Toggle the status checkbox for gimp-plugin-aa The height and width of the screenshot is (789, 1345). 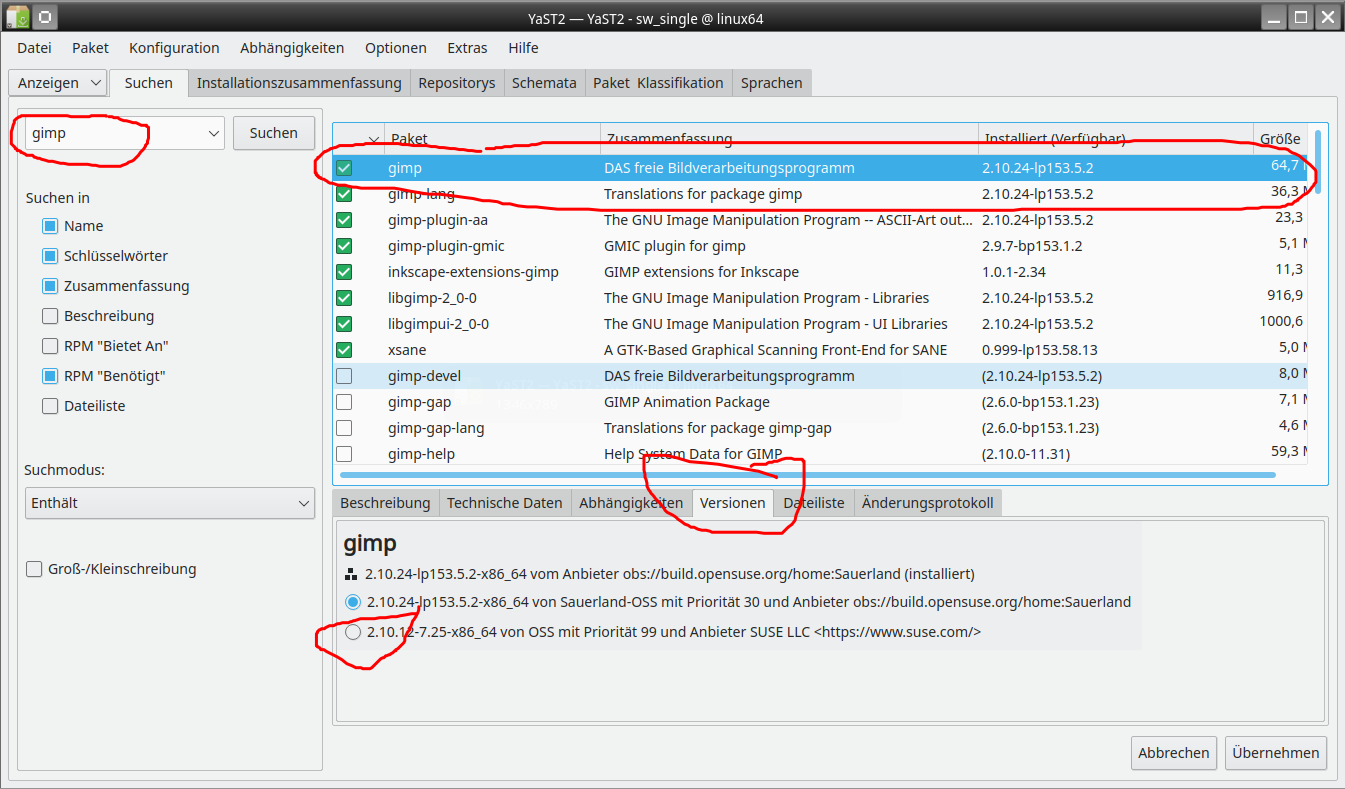coord(344,220)
